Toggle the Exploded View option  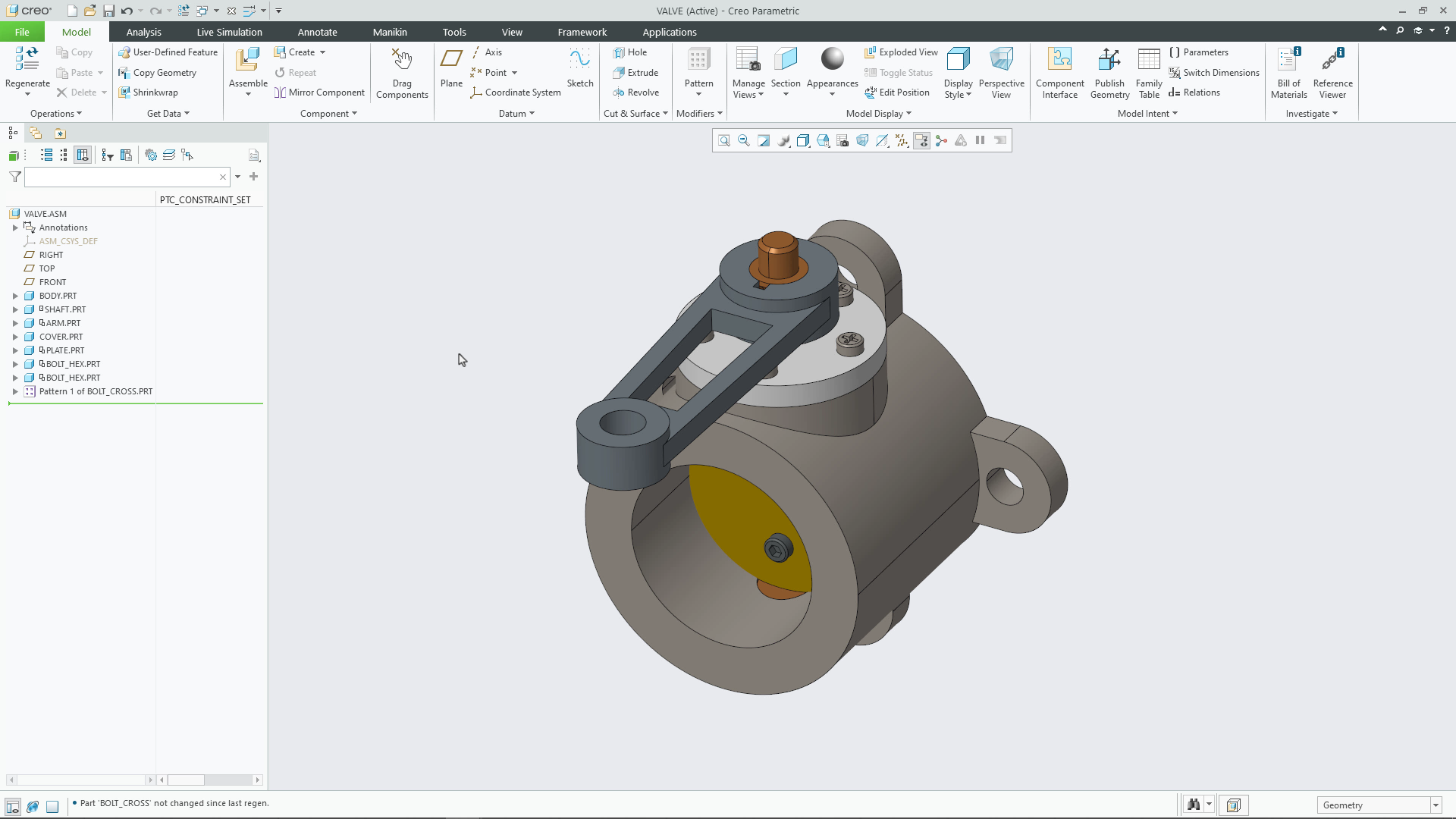click(901, 52)
